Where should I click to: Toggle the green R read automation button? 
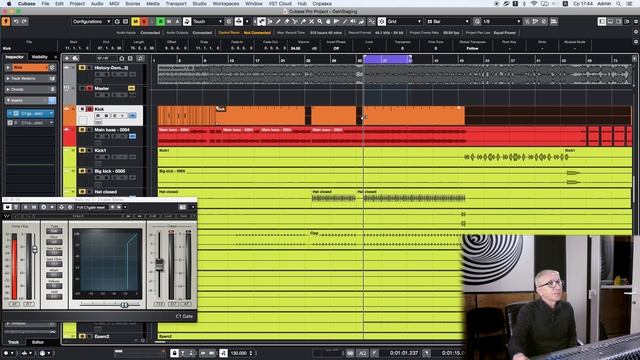point(160,21)
